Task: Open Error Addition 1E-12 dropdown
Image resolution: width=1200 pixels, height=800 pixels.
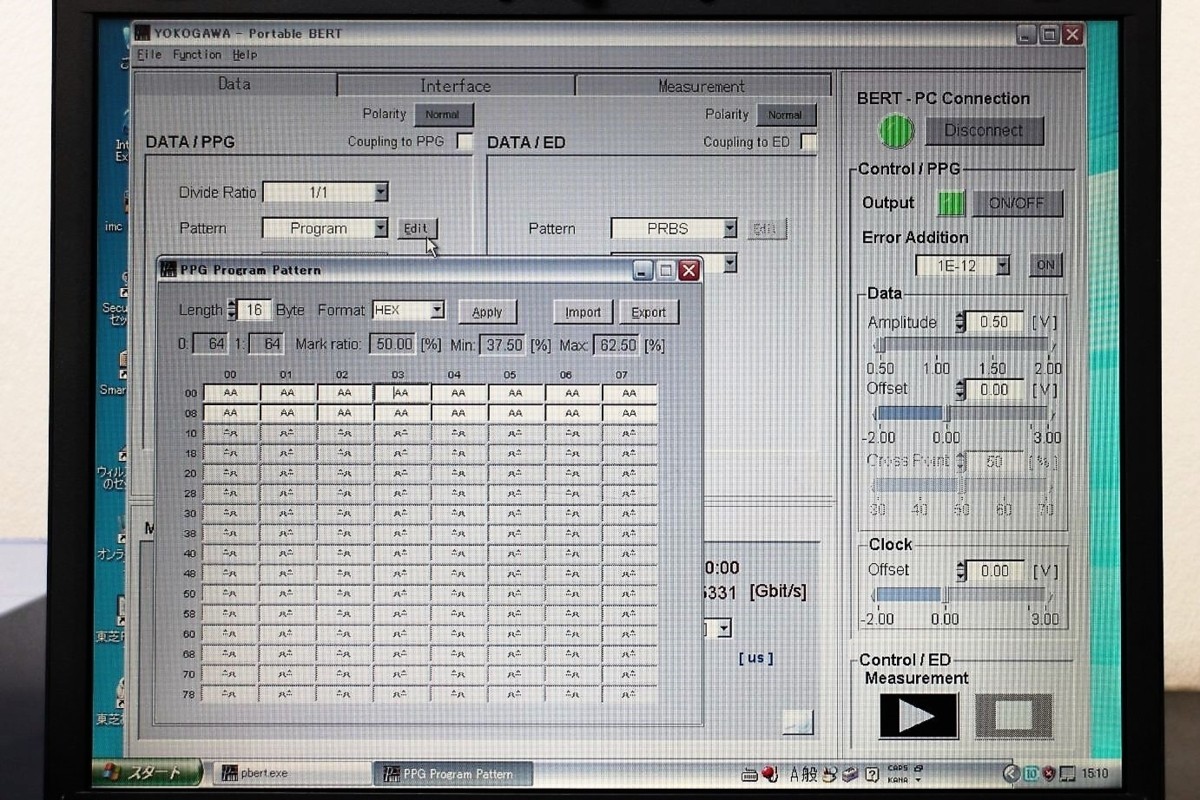Action: click(1002, 265)
